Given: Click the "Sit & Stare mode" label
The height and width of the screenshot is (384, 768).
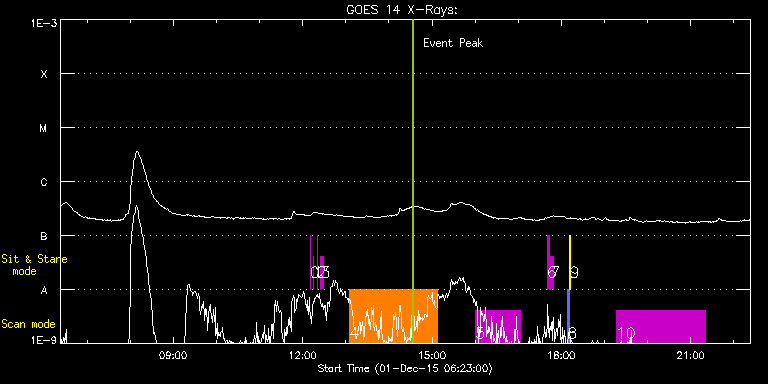Looking at the screenshot, I should [x=34, y=264].
